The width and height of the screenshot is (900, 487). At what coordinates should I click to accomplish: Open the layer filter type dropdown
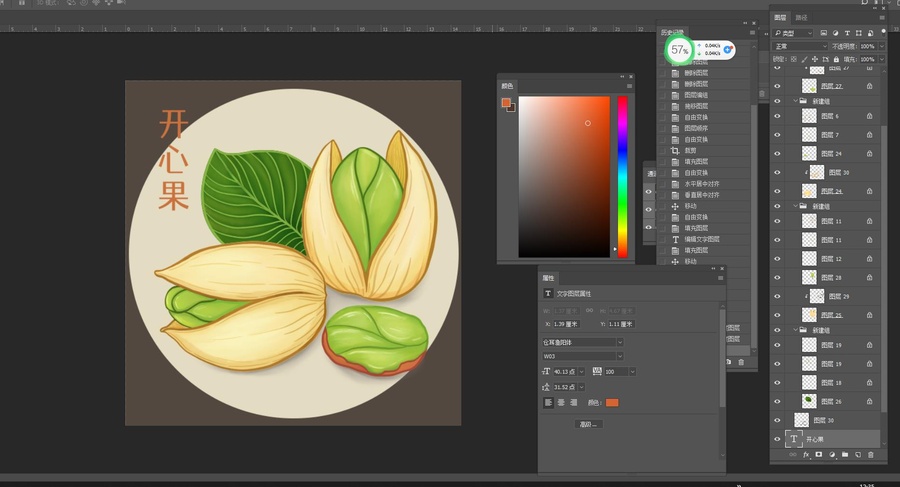(793, 33)
